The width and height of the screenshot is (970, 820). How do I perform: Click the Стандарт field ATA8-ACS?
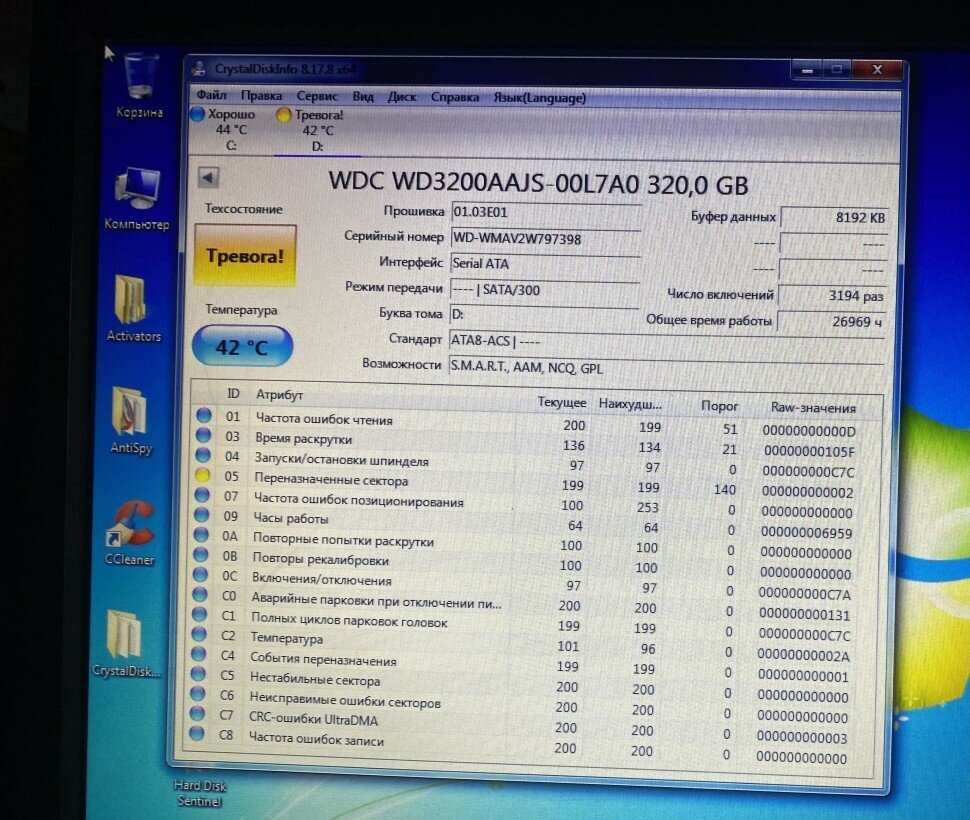click(x=666, y=342)
